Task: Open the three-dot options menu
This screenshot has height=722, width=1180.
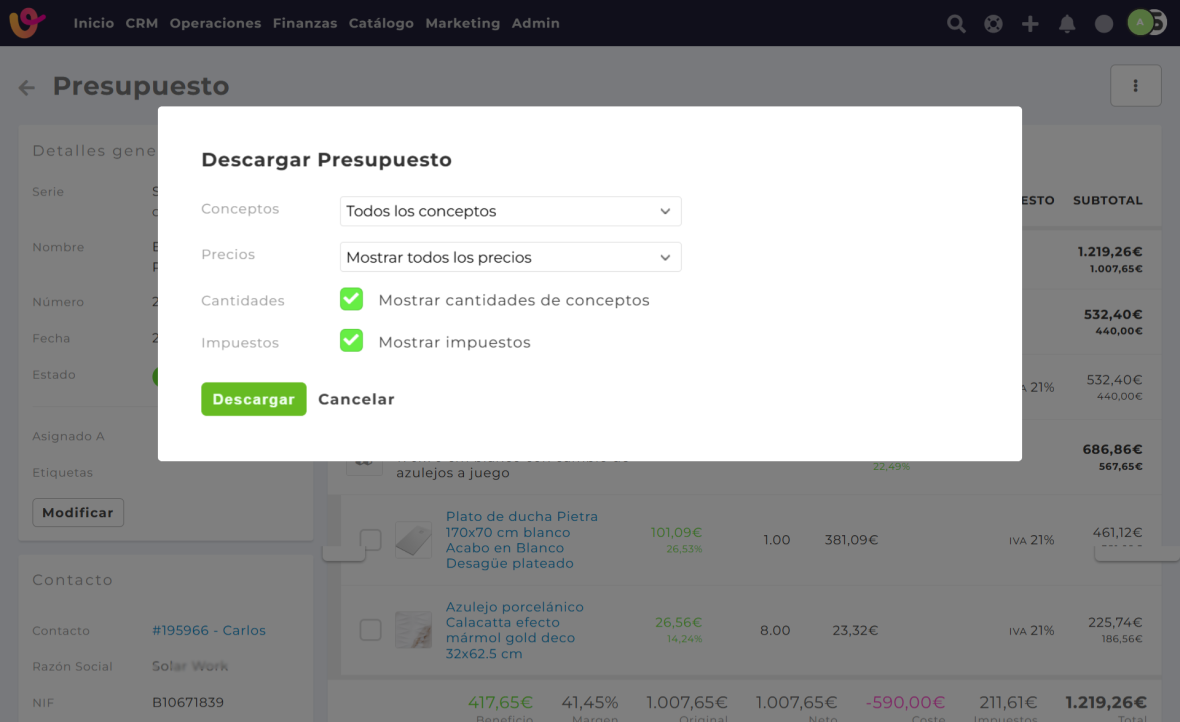Action: click(x=1135, y=86)
